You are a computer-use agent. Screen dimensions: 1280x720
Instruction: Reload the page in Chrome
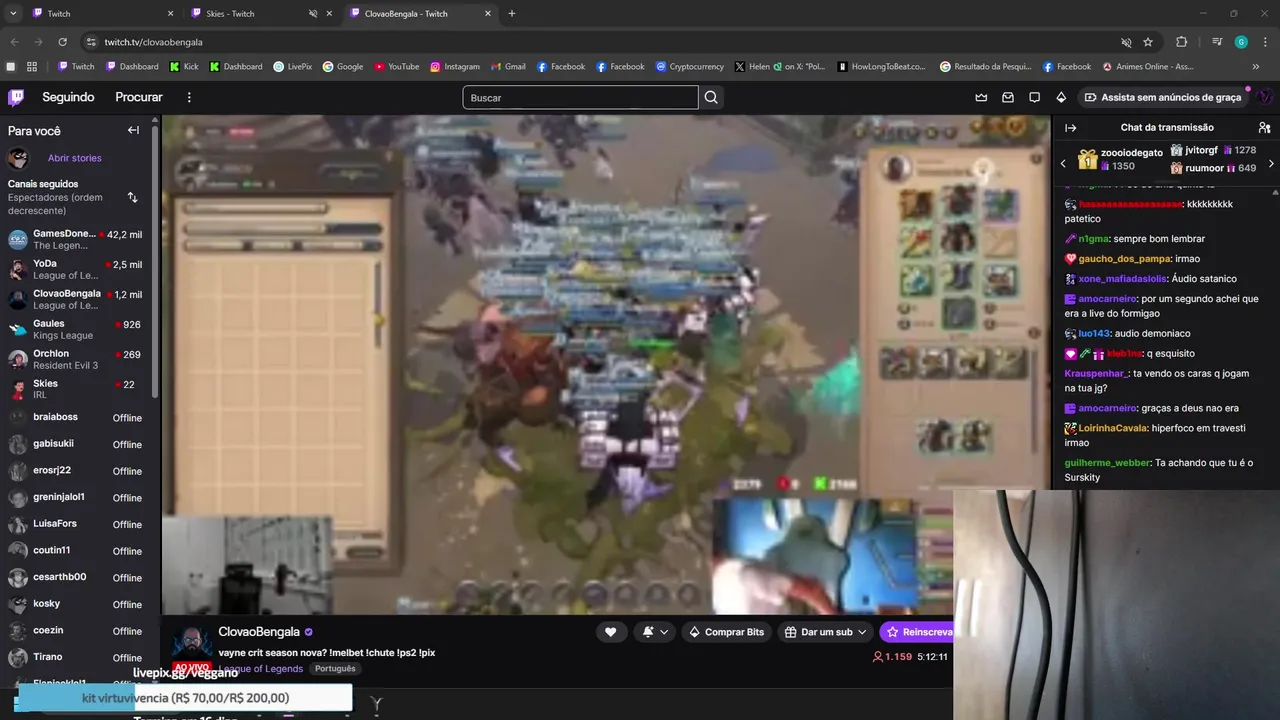[62, 42]
